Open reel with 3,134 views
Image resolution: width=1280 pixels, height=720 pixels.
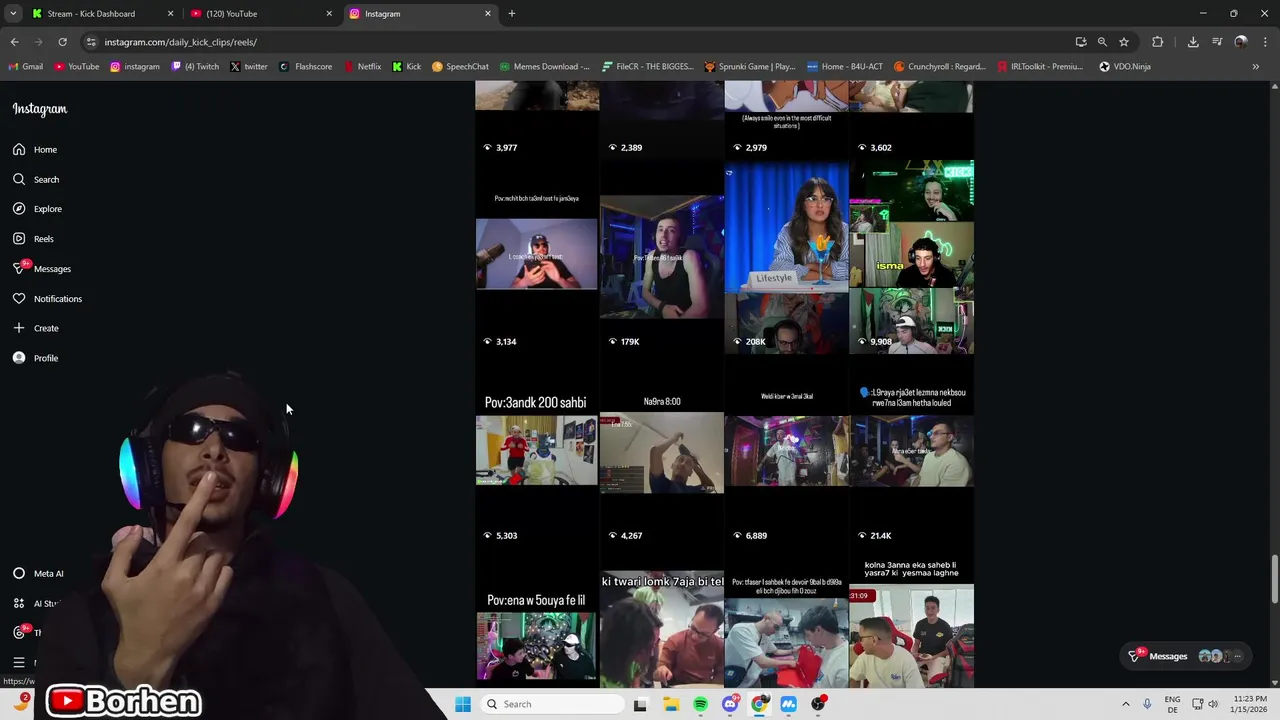point(536,257)
